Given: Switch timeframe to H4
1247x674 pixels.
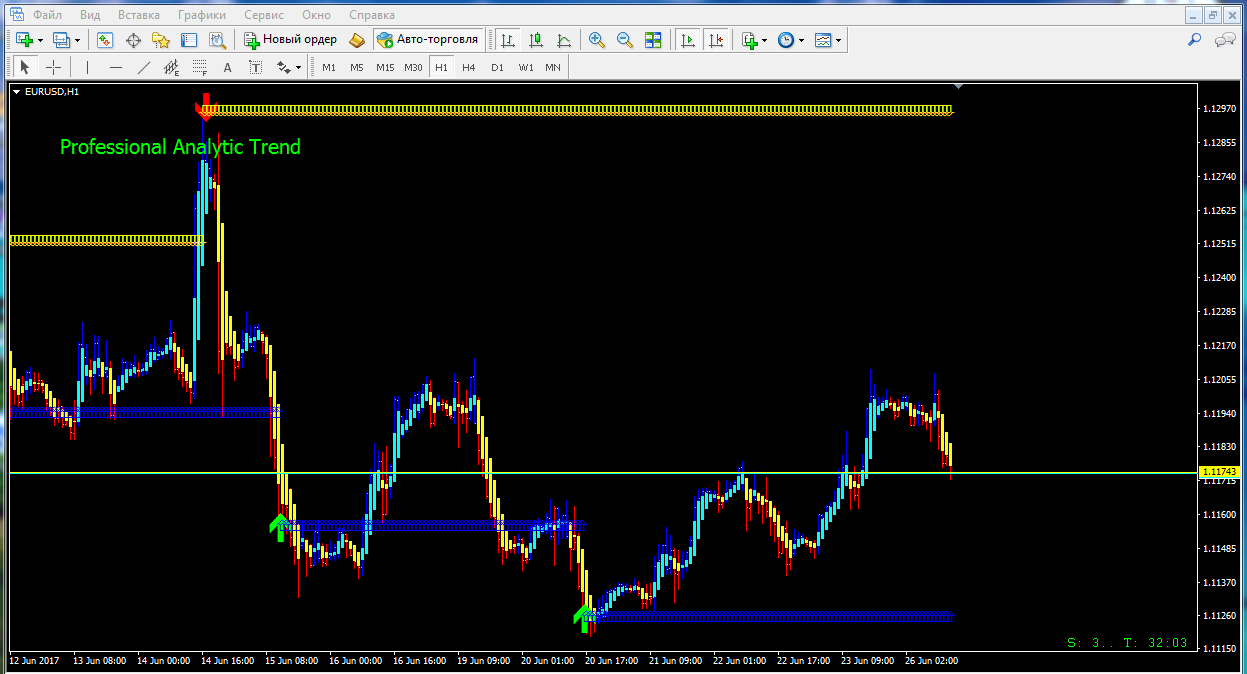Looking at the screenshot, I should pyautogui.click(x=468, y=67).
